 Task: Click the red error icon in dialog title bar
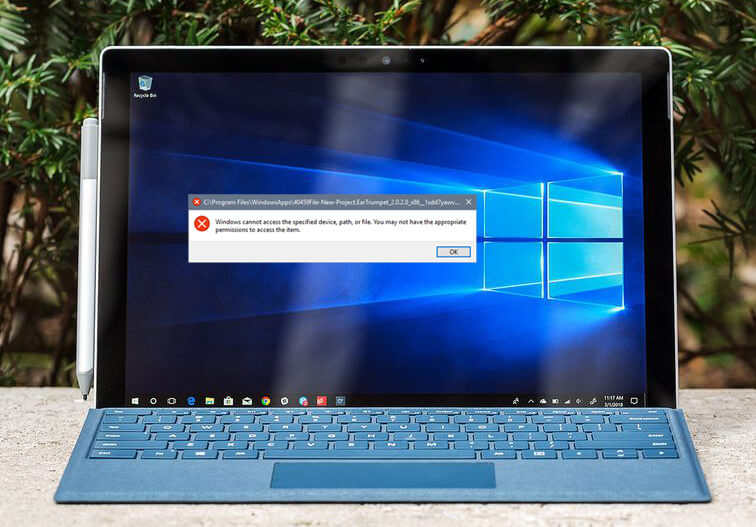click(x=196, y=202)
